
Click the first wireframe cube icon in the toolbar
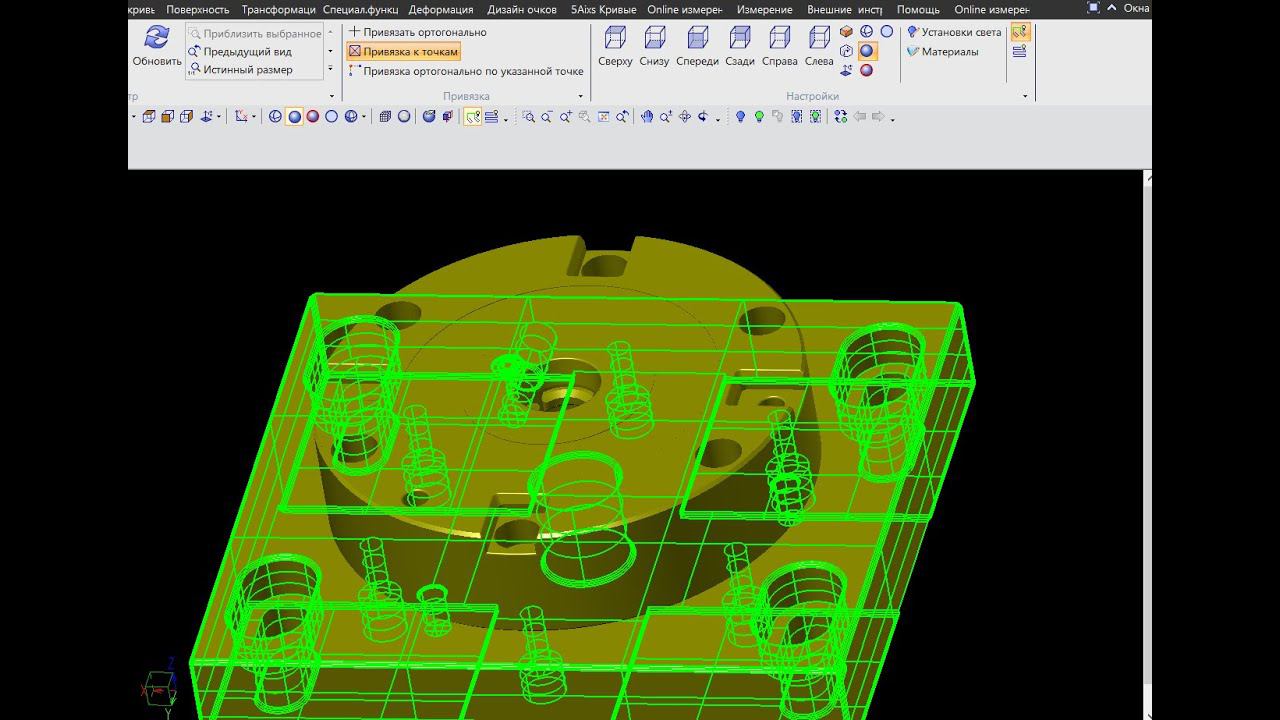point(149,117)
